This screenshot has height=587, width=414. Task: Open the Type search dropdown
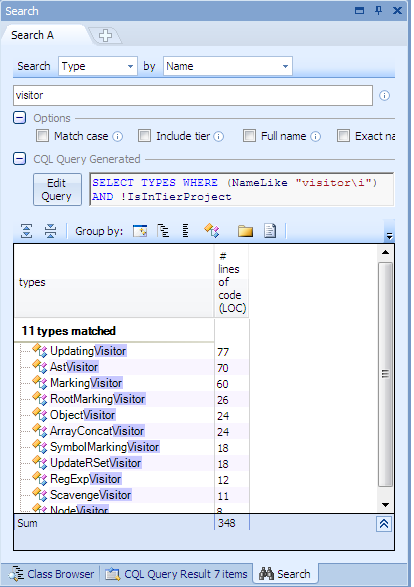[98, 66]
